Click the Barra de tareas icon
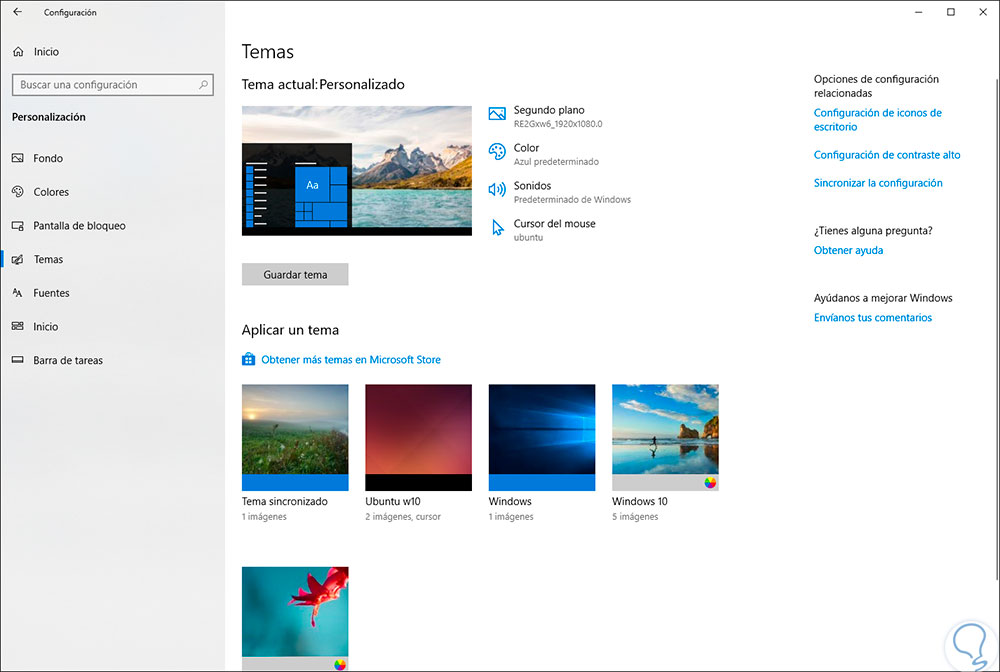The image size is (1000, 672). (18, 360)
